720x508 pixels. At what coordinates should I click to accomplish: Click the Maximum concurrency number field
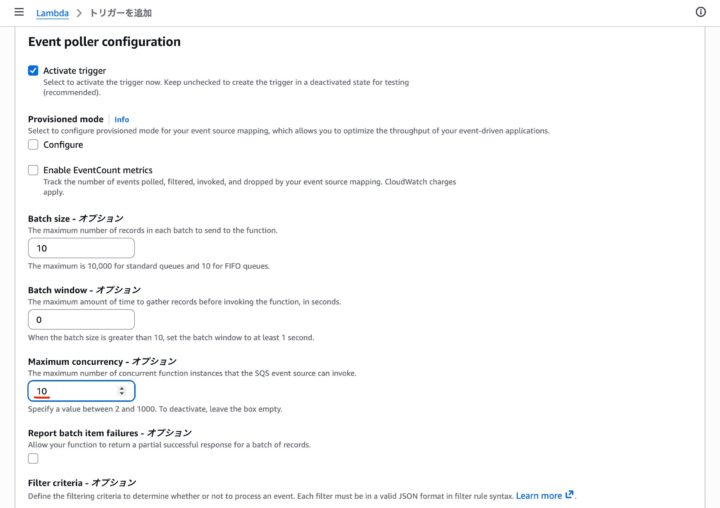point(70,391)
